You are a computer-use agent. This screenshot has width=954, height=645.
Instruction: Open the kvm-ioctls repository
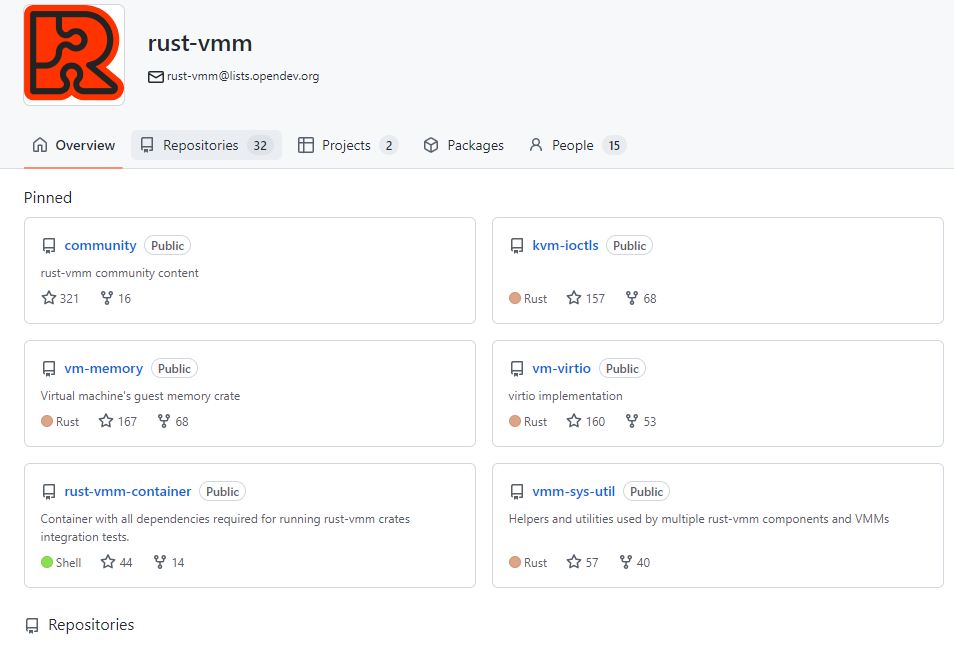(x=565, y=245)
